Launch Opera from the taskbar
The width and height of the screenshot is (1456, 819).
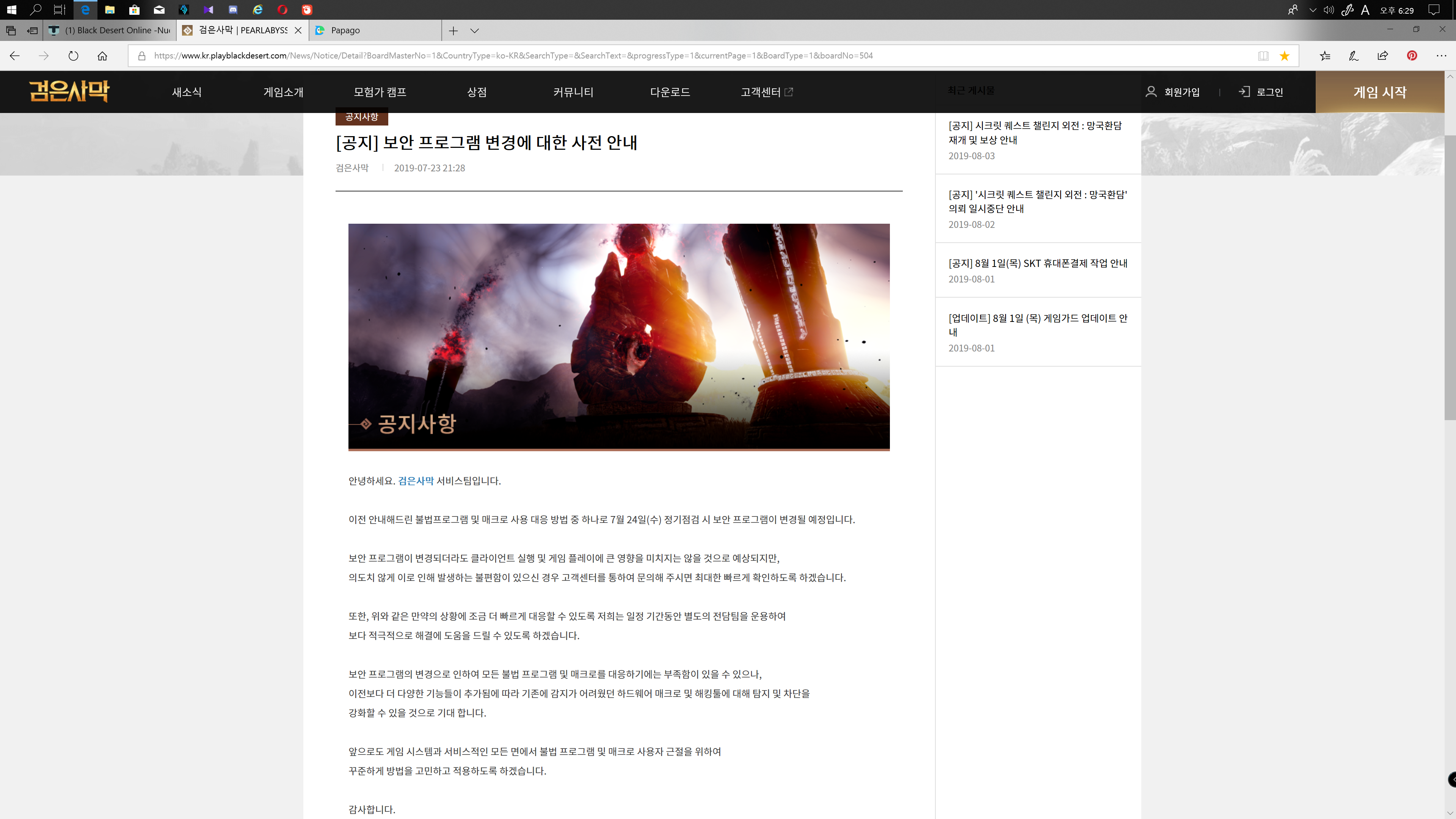point(282,9)
